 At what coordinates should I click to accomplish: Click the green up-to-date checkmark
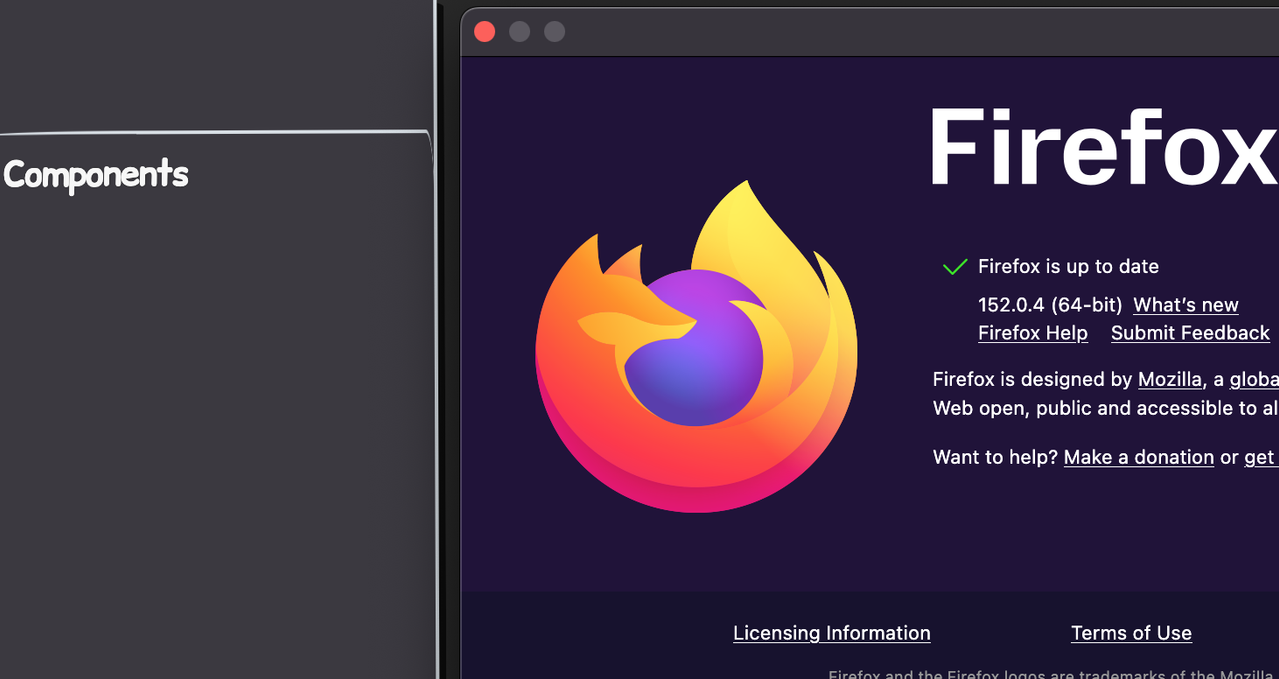click(x=955, y=266)
